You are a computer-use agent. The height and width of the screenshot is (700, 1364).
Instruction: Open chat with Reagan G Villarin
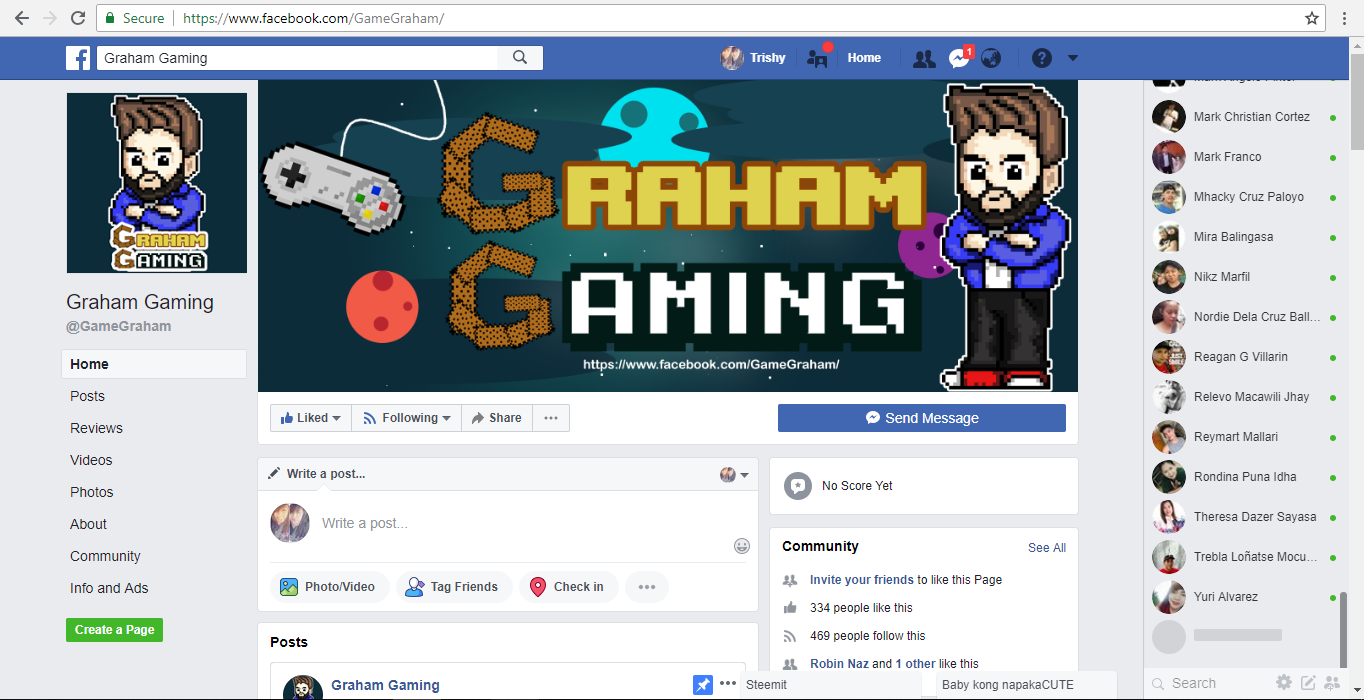(1244, 357)
